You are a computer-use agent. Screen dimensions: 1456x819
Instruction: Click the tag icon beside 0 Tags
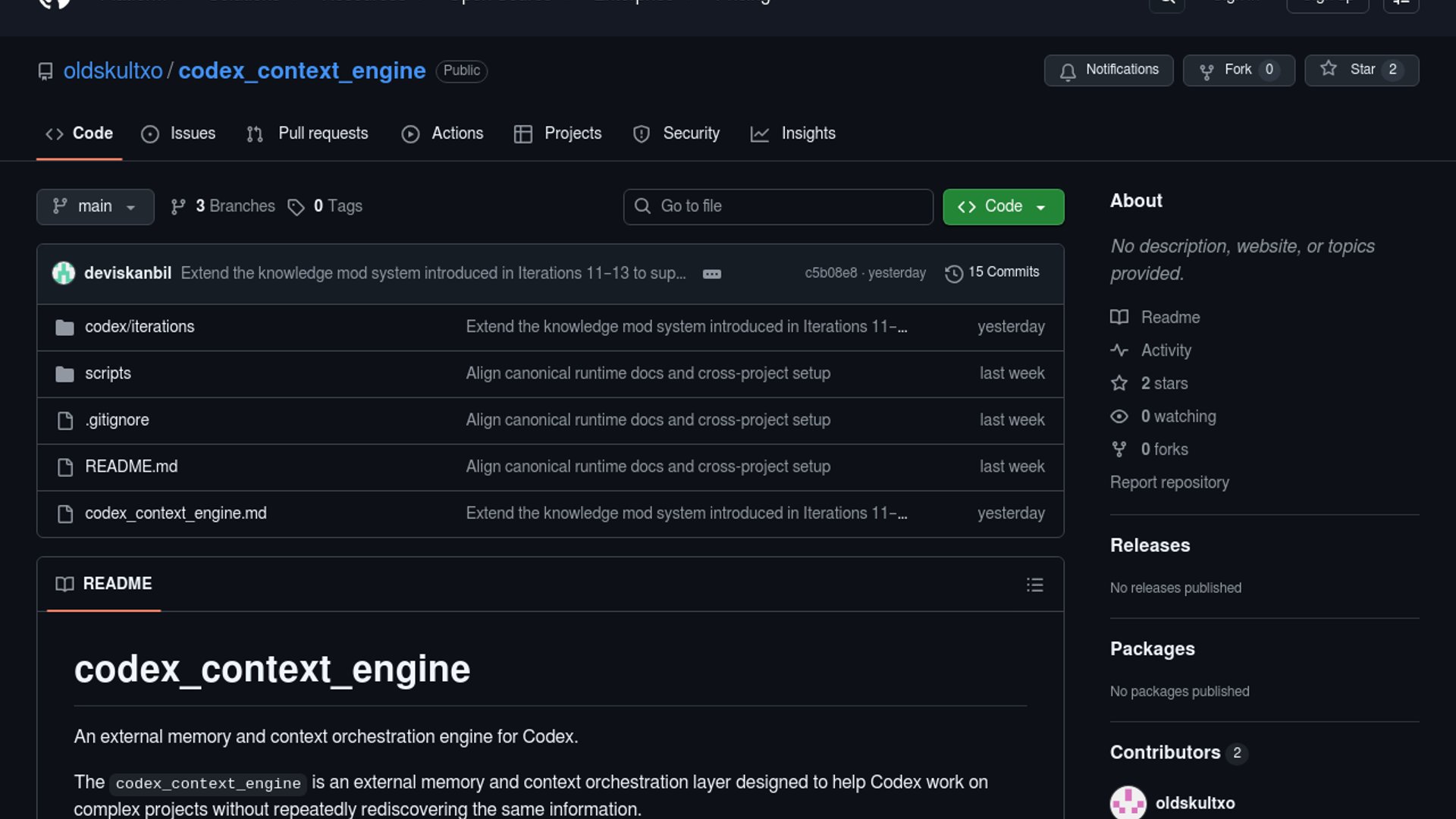coord(296,207)
